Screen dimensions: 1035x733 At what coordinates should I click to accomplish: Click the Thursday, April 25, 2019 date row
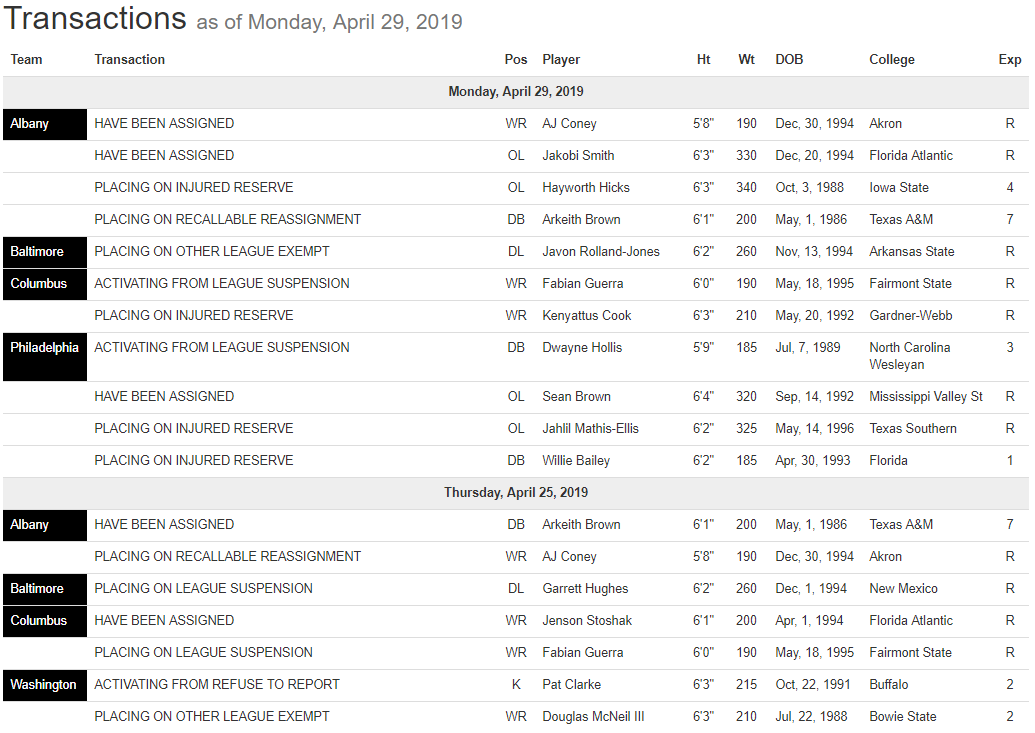[516, 493]
